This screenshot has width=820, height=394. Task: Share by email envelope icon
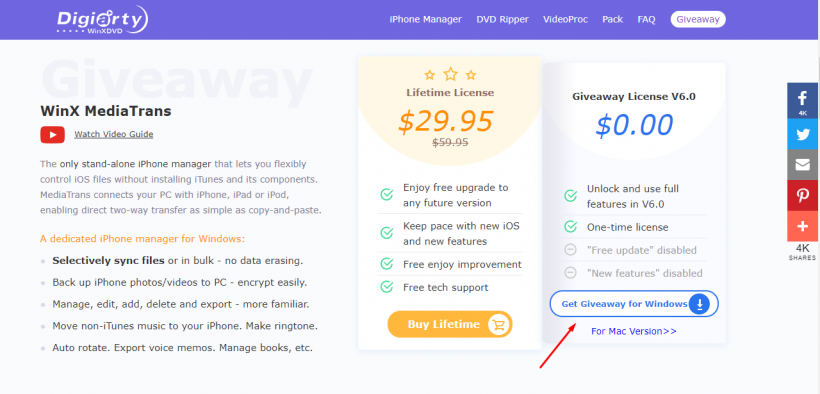point(802,165)
